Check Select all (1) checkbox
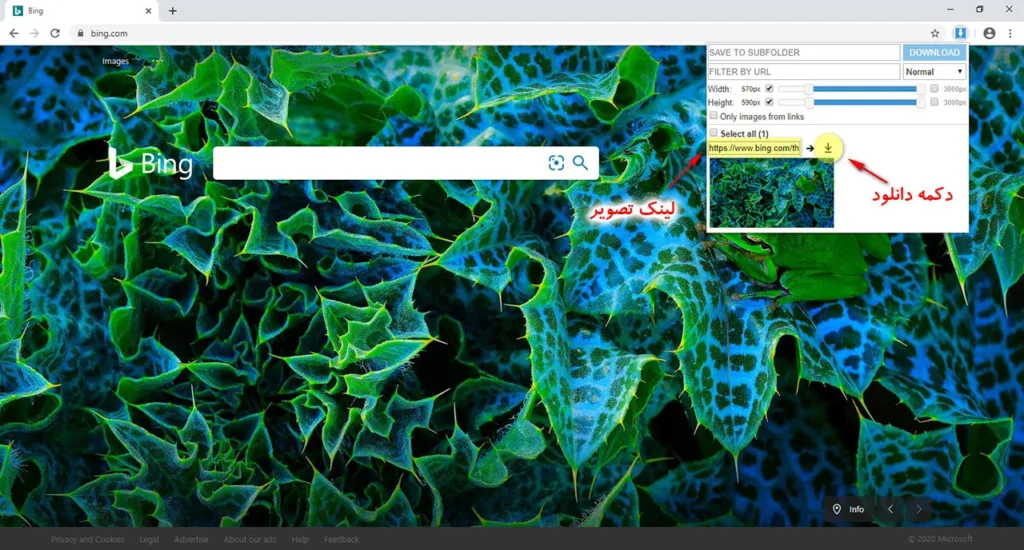The height and width of the screenshot is (550, 1024). [714, 133]
